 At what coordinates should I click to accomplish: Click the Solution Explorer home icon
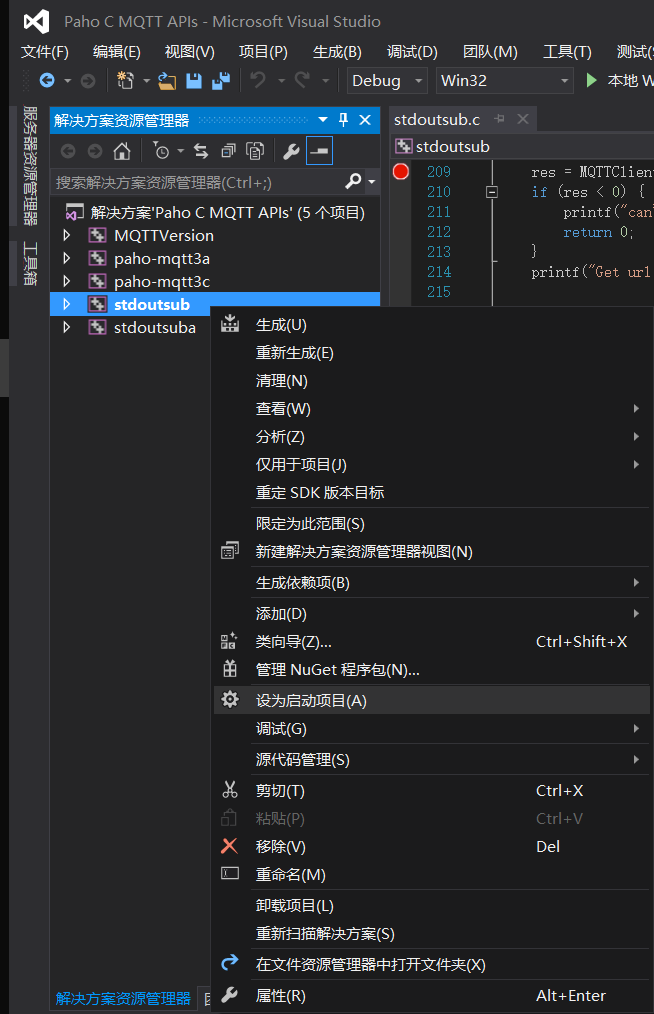(122, 151)
